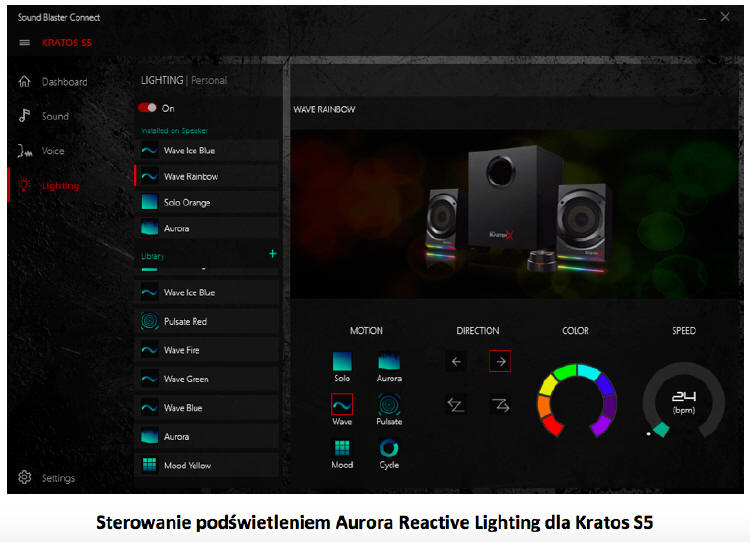
Task: Click the Solo Orange label
Action: click(187, 202)
